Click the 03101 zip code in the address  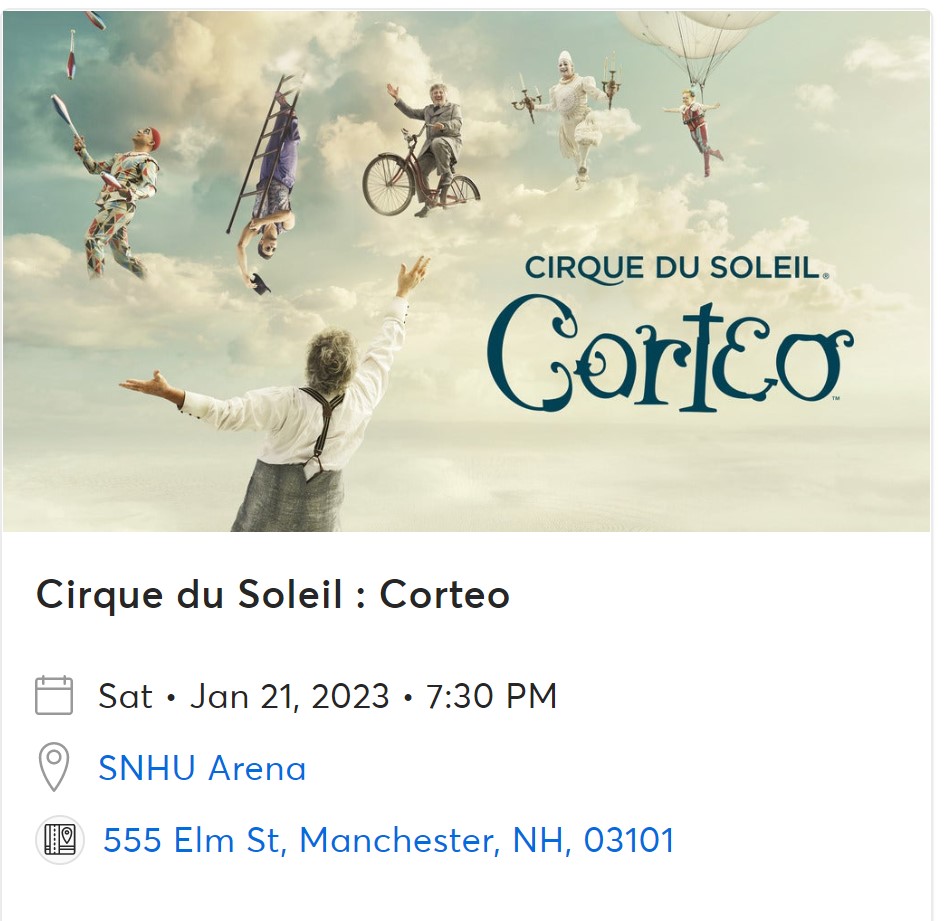coord(629,840)
